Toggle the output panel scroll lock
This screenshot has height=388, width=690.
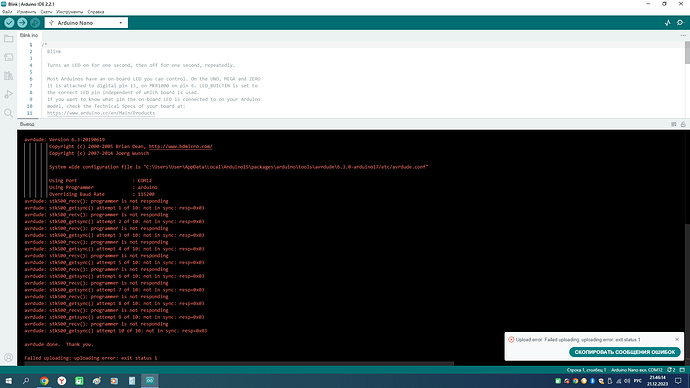click(x=683, y=124)
